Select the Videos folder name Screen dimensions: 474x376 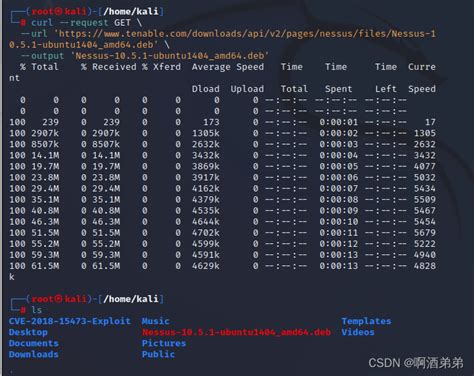pyautogui.click(x=358, y=332)
